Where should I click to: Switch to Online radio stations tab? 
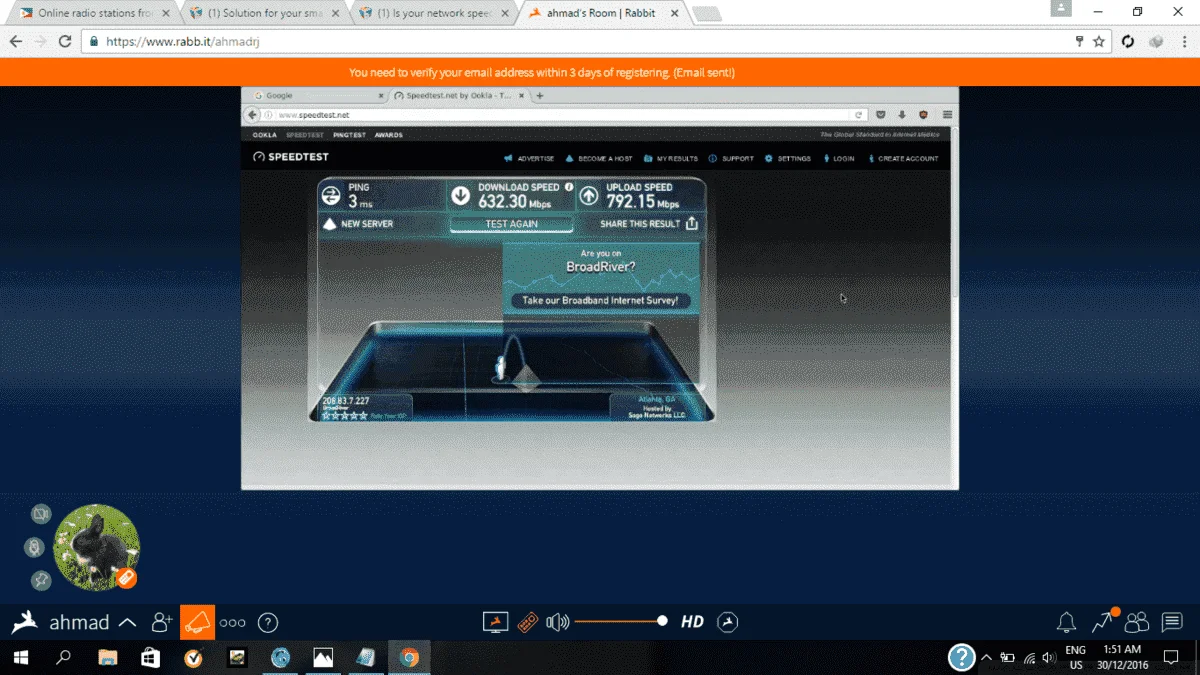pos(94,13)
